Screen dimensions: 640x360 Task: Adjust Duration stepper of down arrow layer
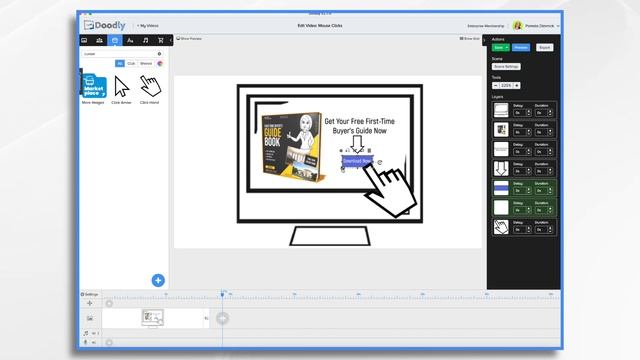tap(550, 171)
